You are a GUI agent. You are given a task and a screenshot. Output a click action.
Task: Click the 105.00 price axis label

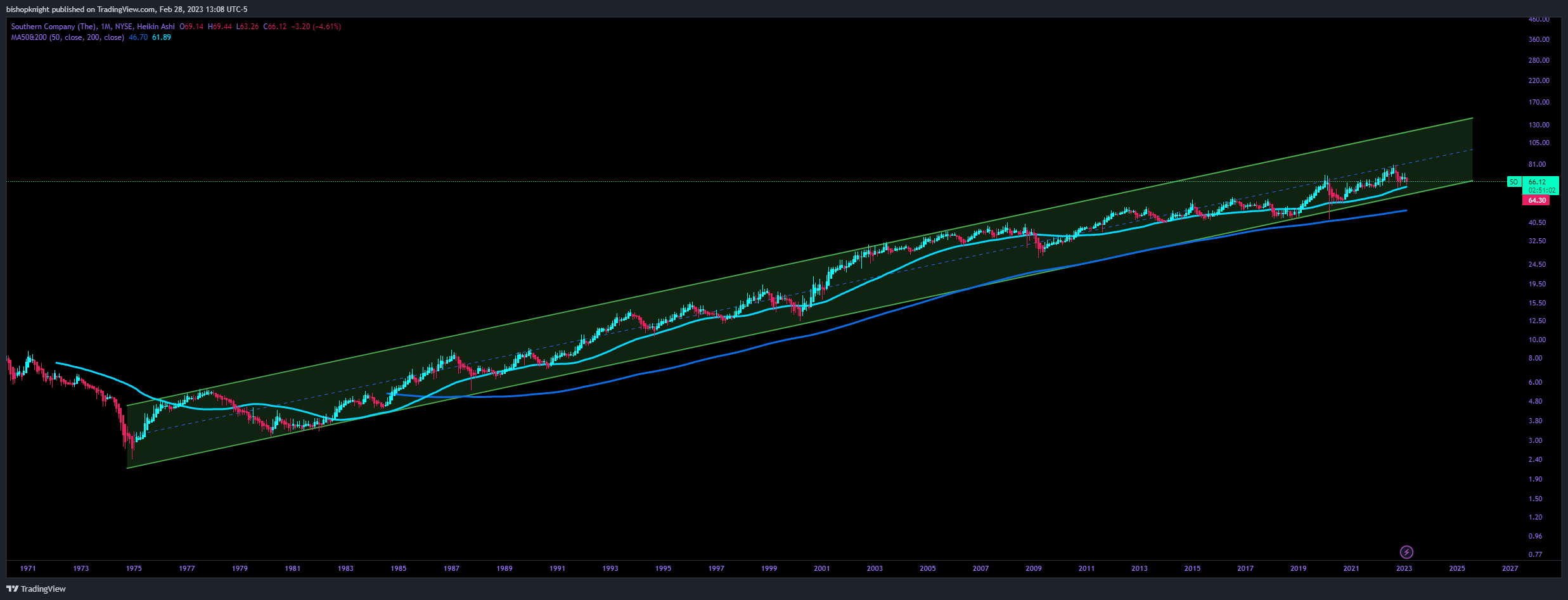pos(1539,143)
